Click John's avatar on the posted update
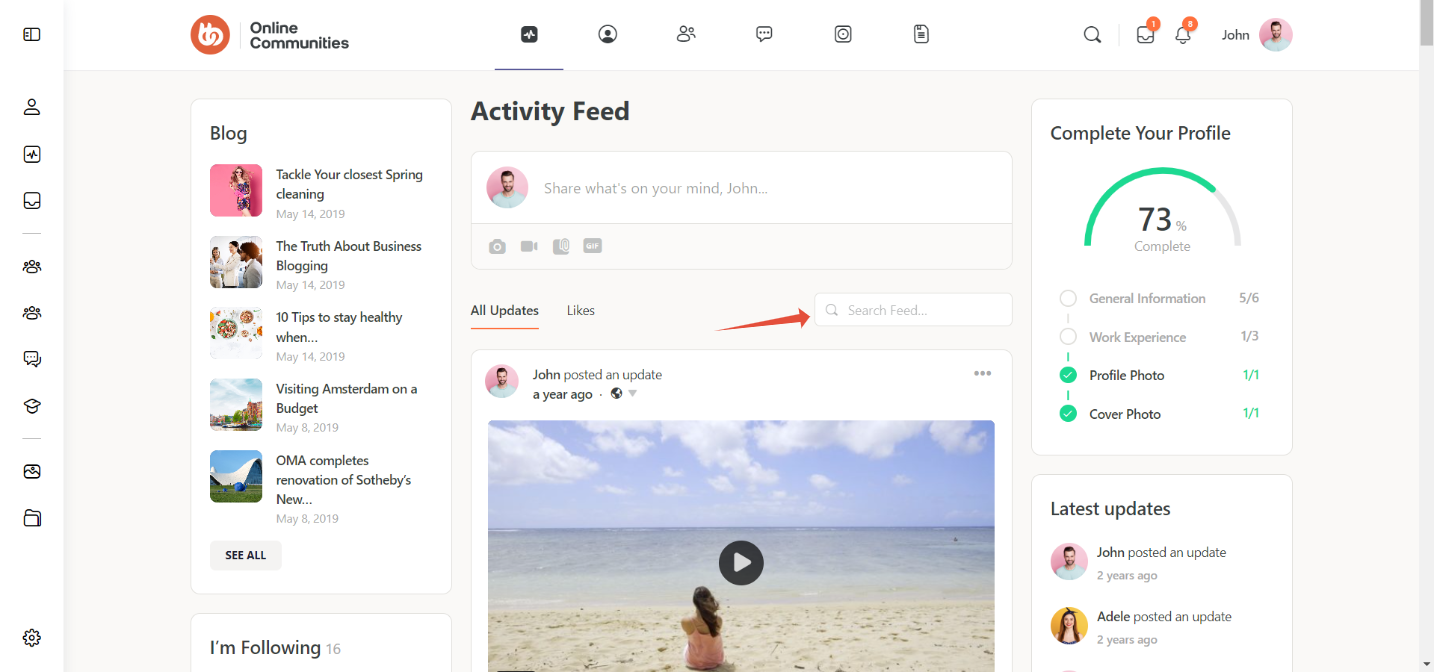Screen dimensions: 1434x672 click(x=502, y=382)
